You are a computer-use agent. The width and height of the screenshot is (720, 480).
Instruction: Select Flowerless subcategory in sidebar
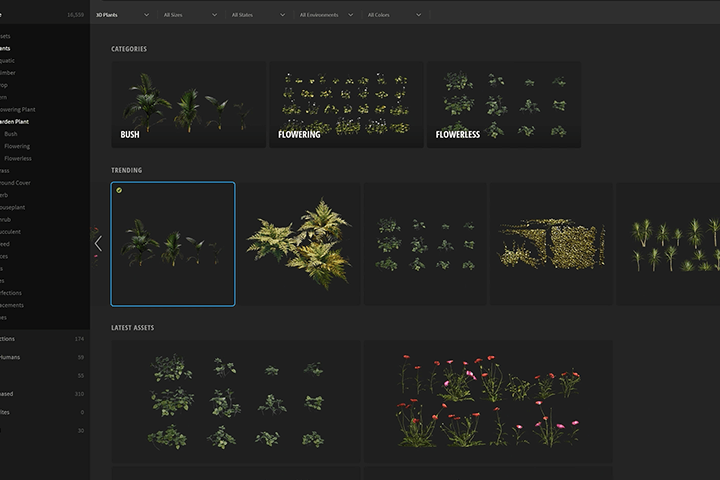[18, 158]
